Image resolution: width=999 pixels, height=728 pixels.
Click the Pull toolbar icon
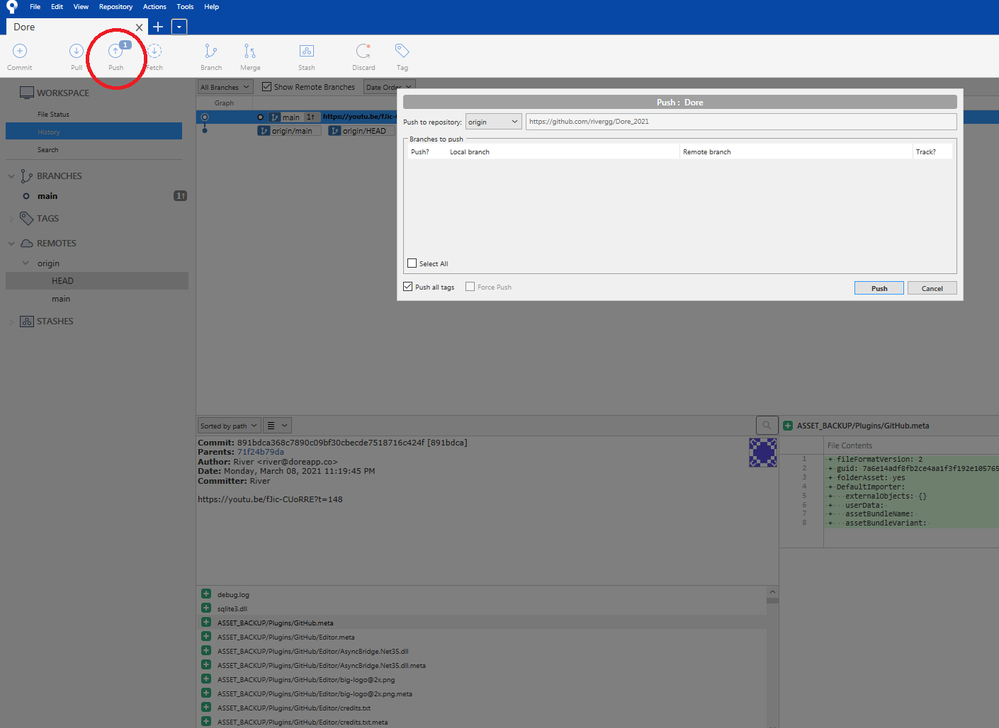[x=76, y=51]
